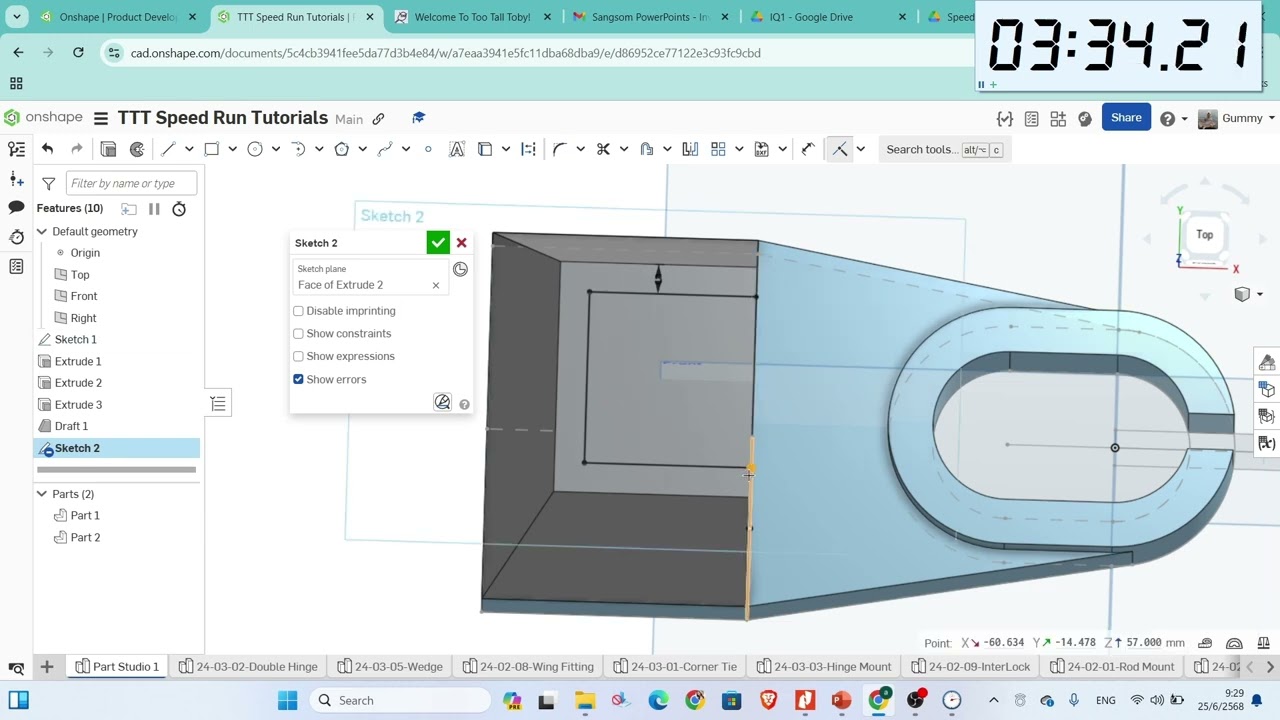Image resolution: width=1280 pixels, height=720 pixels.
Task: Select the 3 point arc tool
Action: click(298, 149)
